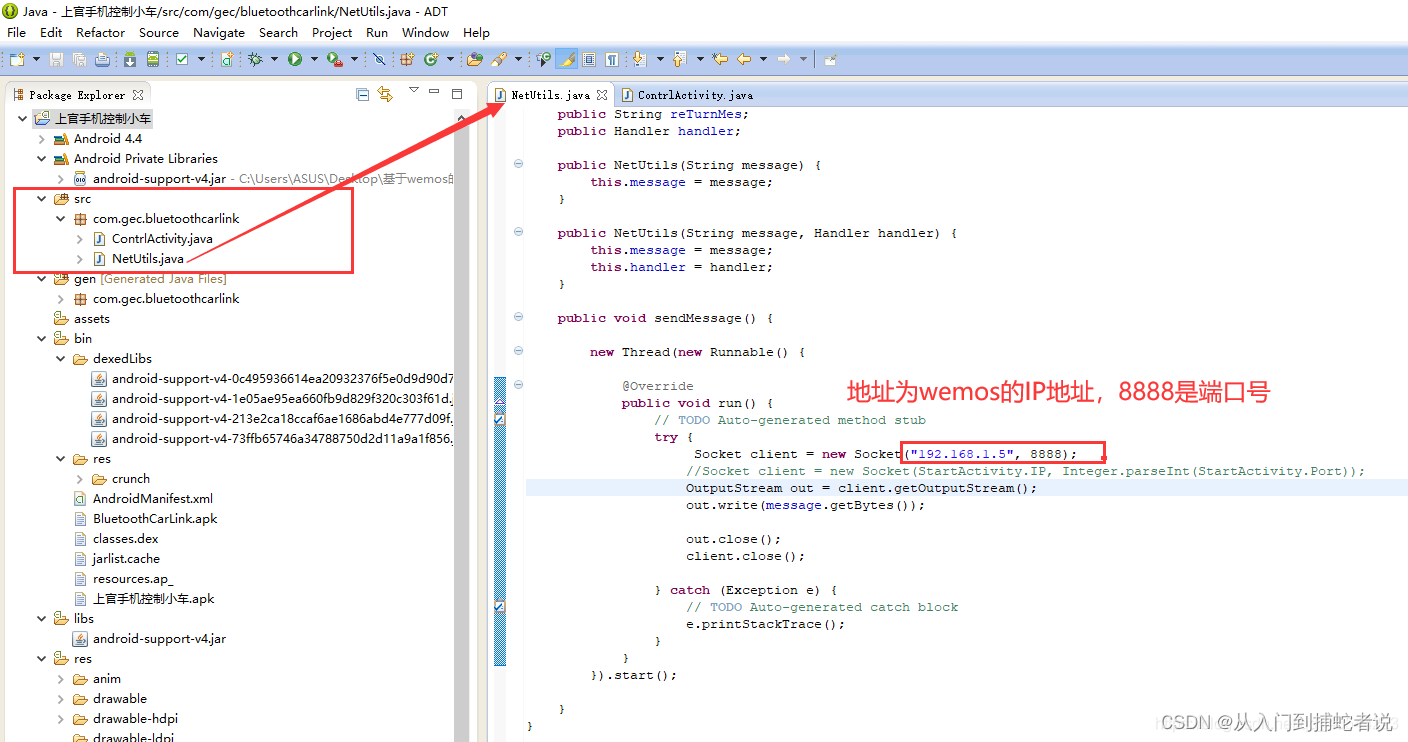The height and width of the screenshot is (742, 1408).
Task: Click the green Run button icon
Action: [x=295, y=59]
